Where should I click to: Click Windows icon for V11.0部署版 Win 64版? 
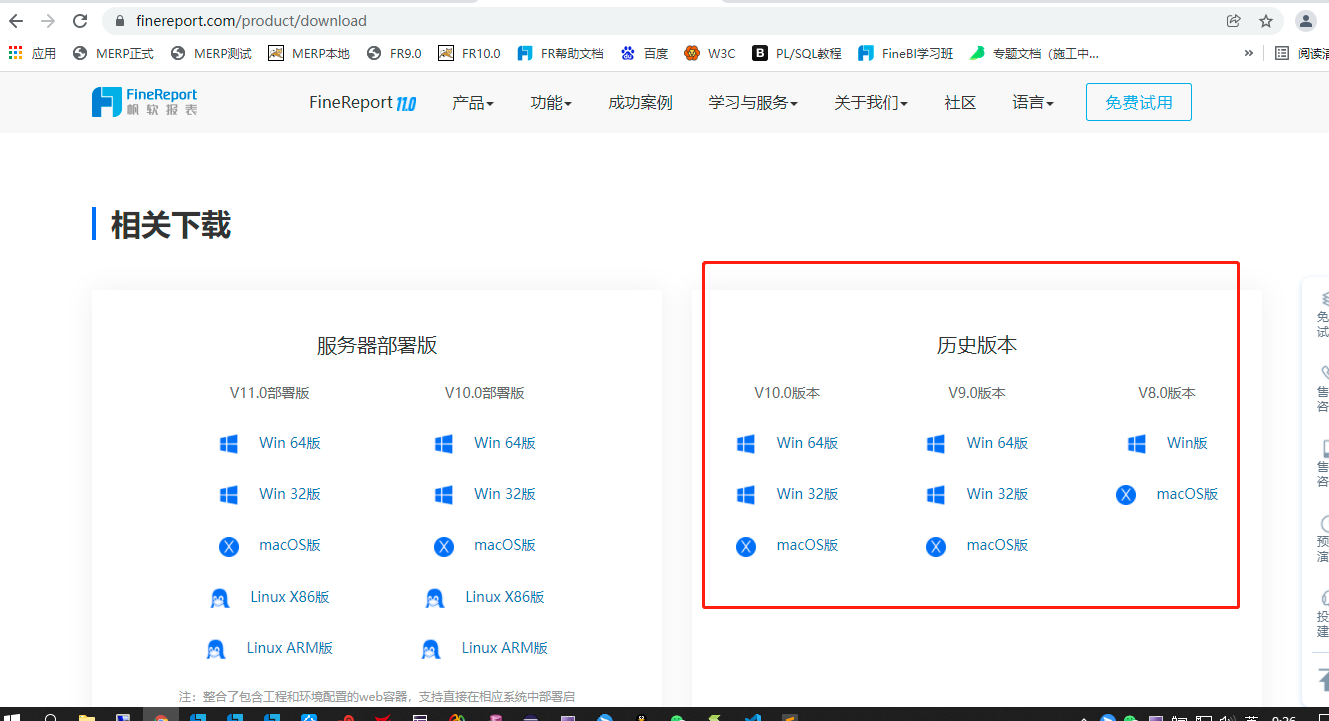229,443
